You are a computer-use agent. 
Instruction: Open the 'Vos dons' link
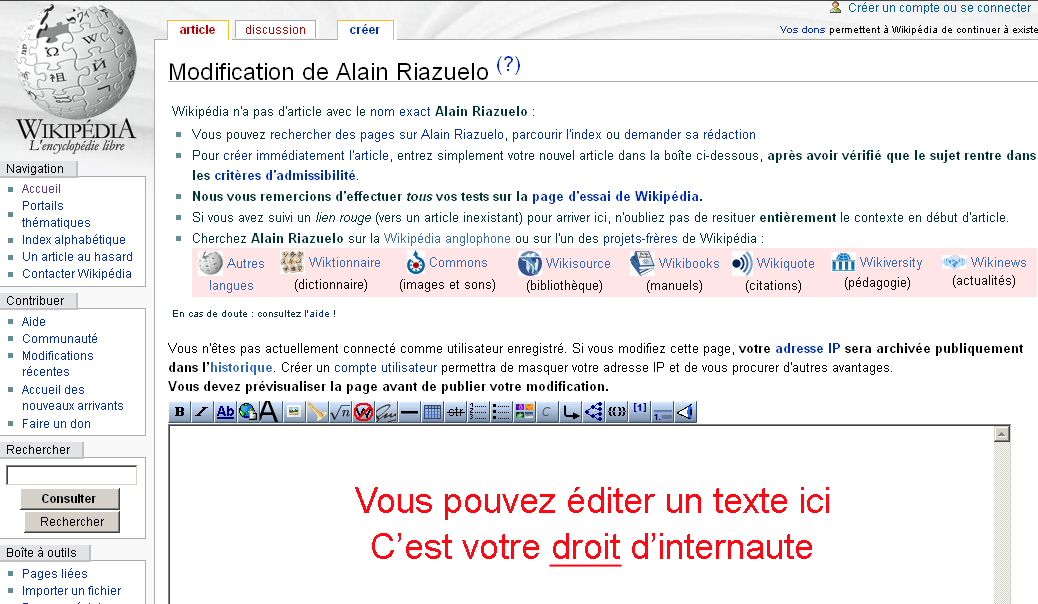(x=802, y=30)
